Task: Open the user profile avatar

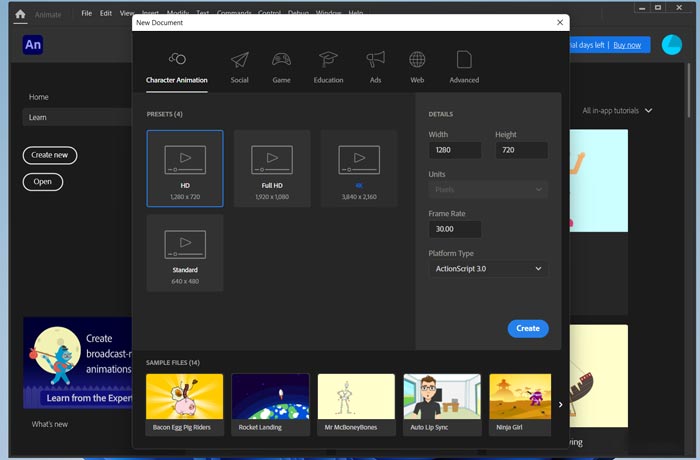Action: click(671, 45)
